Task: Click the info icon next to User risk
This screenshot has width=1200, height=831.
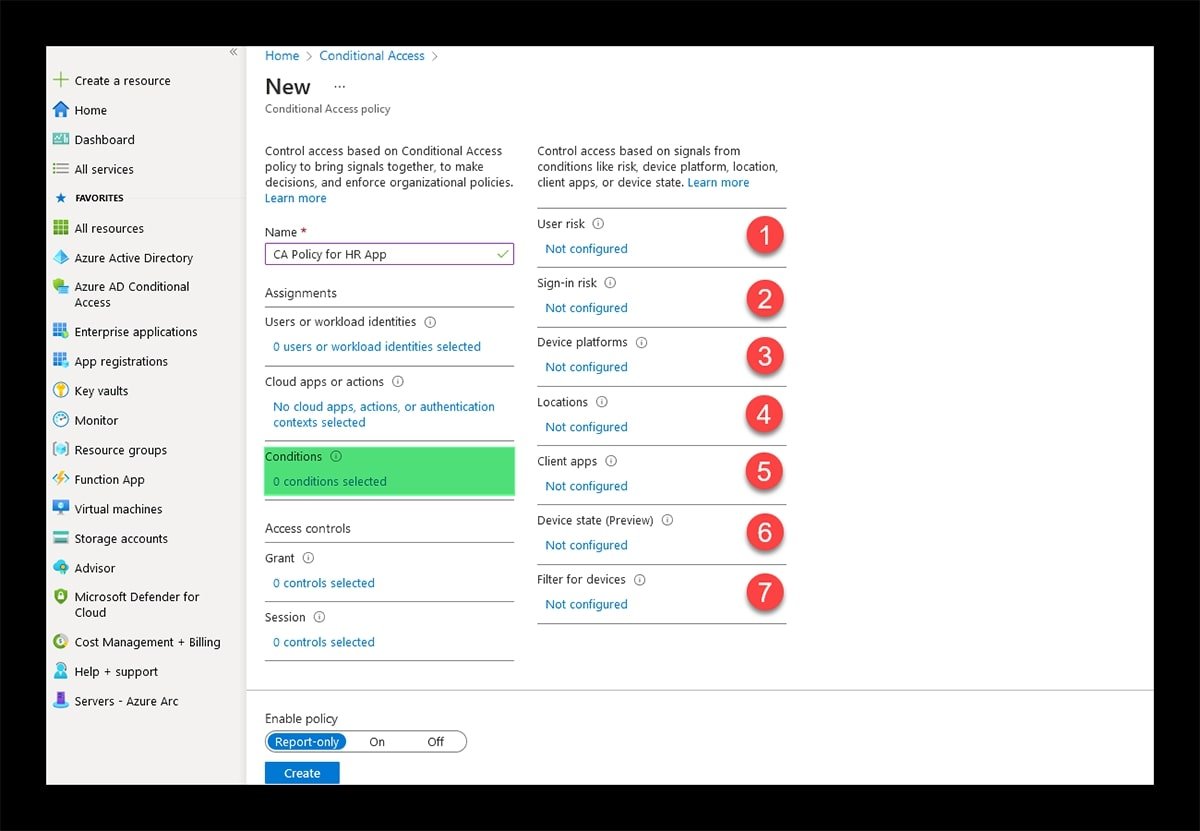Action: pyautogui.click(x=598, y=224)
